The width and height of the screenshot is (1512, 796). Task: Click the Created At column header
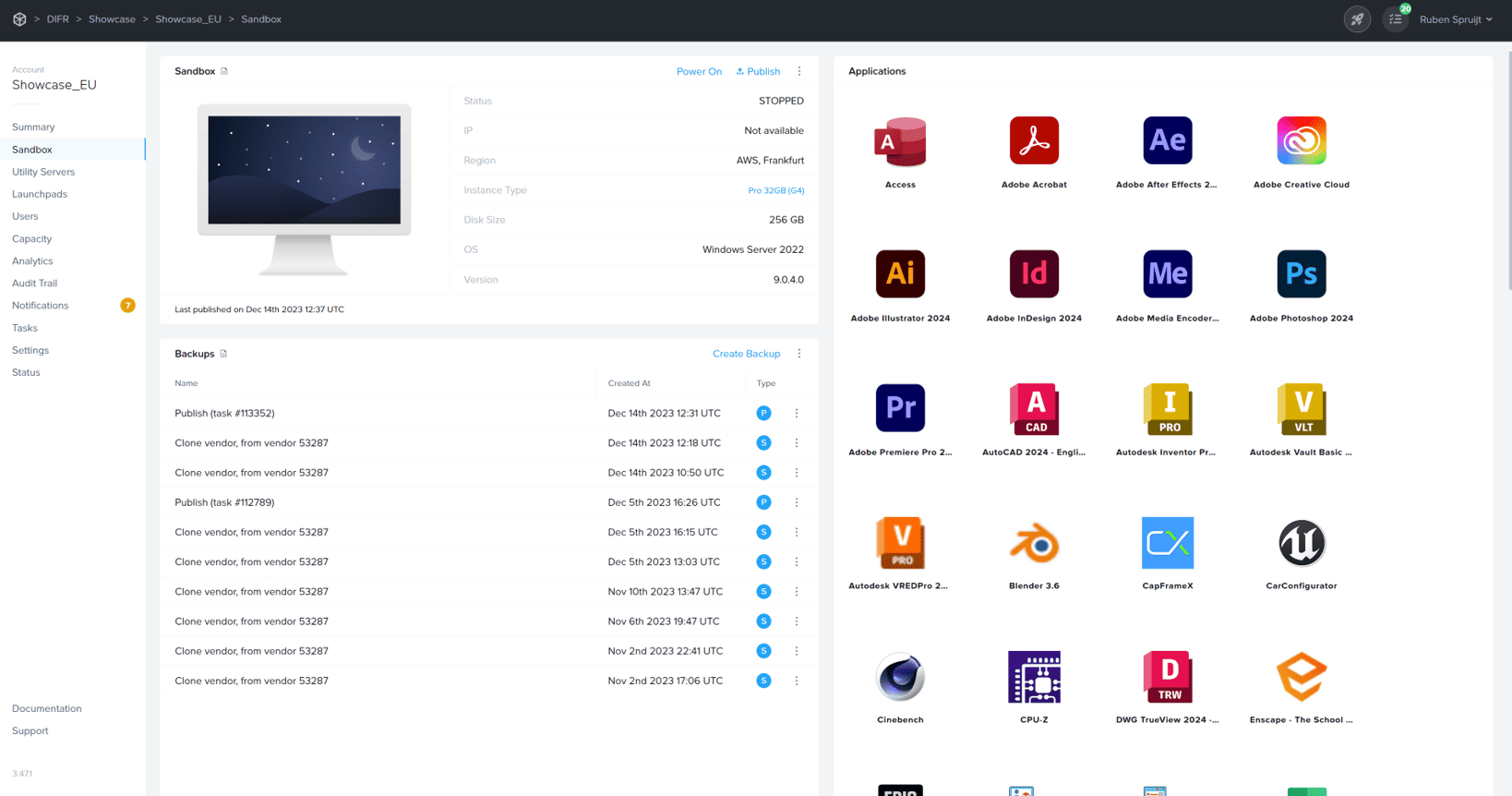point(629,383)
